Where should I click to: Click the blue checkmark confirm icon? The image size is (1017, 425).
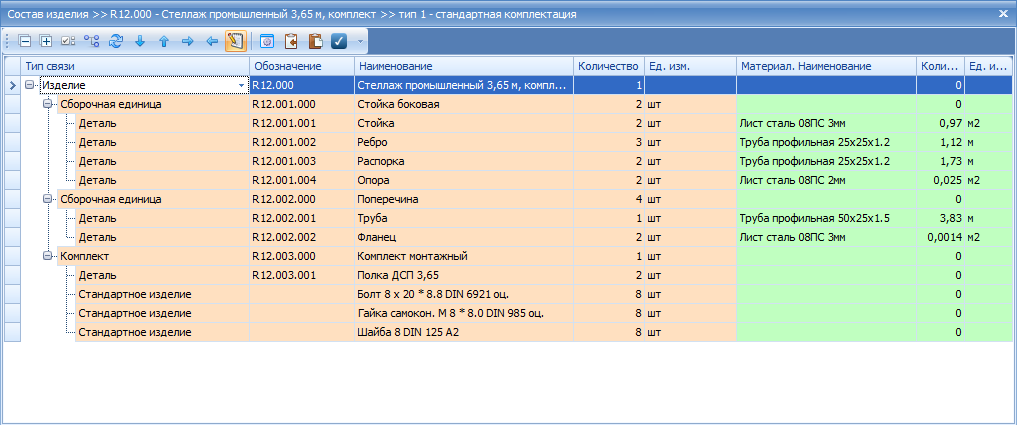point(339,42)
